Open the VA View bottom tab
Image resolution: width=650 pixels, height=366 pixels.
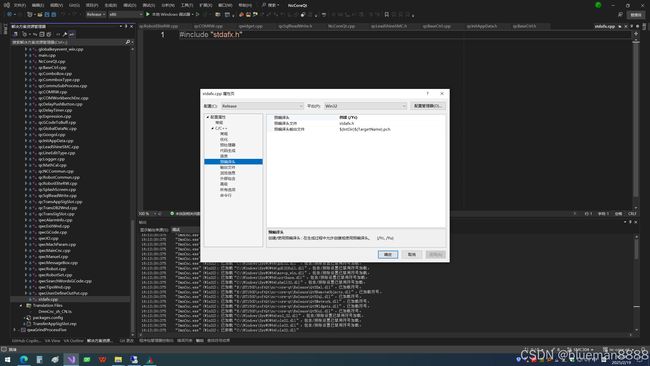53,341
